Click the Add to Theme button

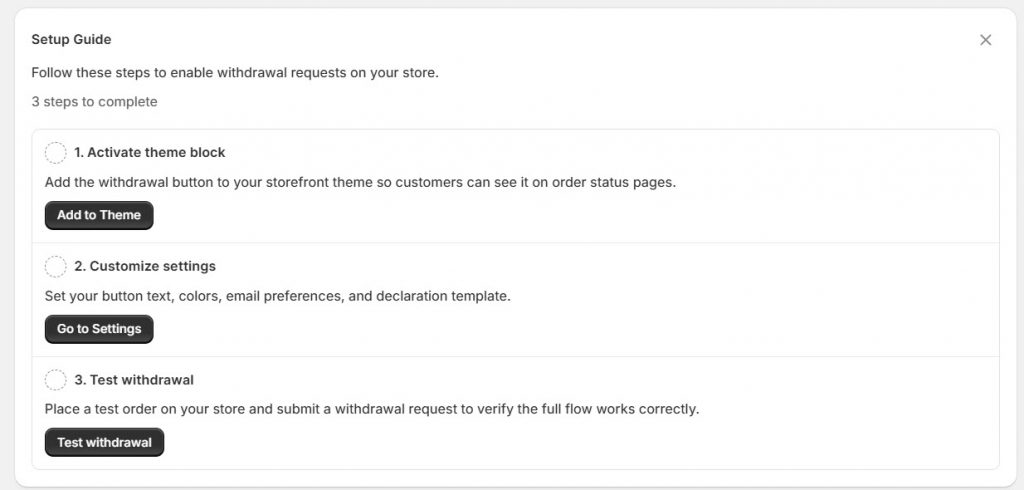tap(99, 215)
